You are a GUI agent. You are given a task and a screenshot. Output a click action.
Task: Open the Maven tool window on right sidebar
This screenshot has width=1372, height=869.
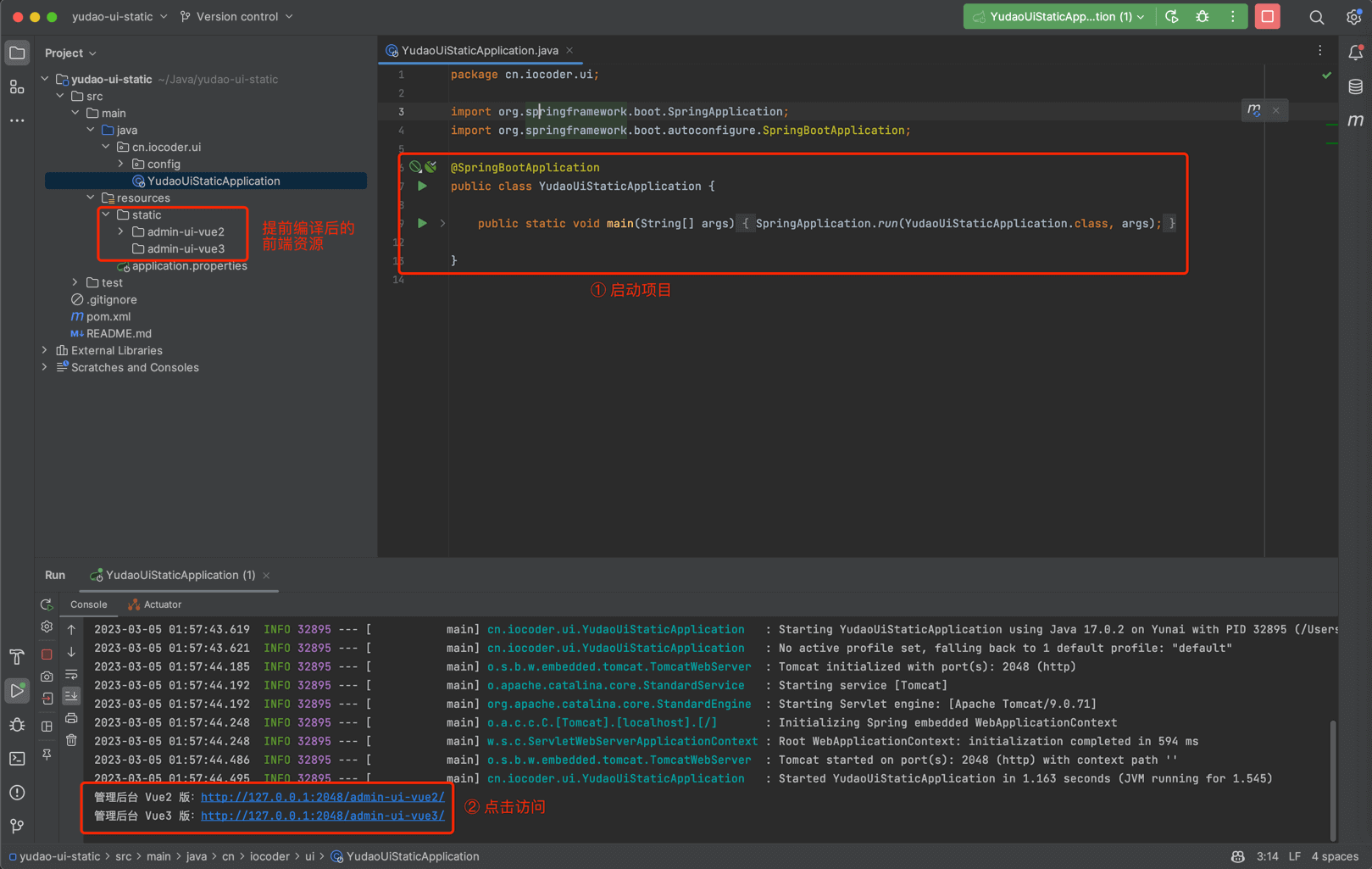(x=1355, y=120)
